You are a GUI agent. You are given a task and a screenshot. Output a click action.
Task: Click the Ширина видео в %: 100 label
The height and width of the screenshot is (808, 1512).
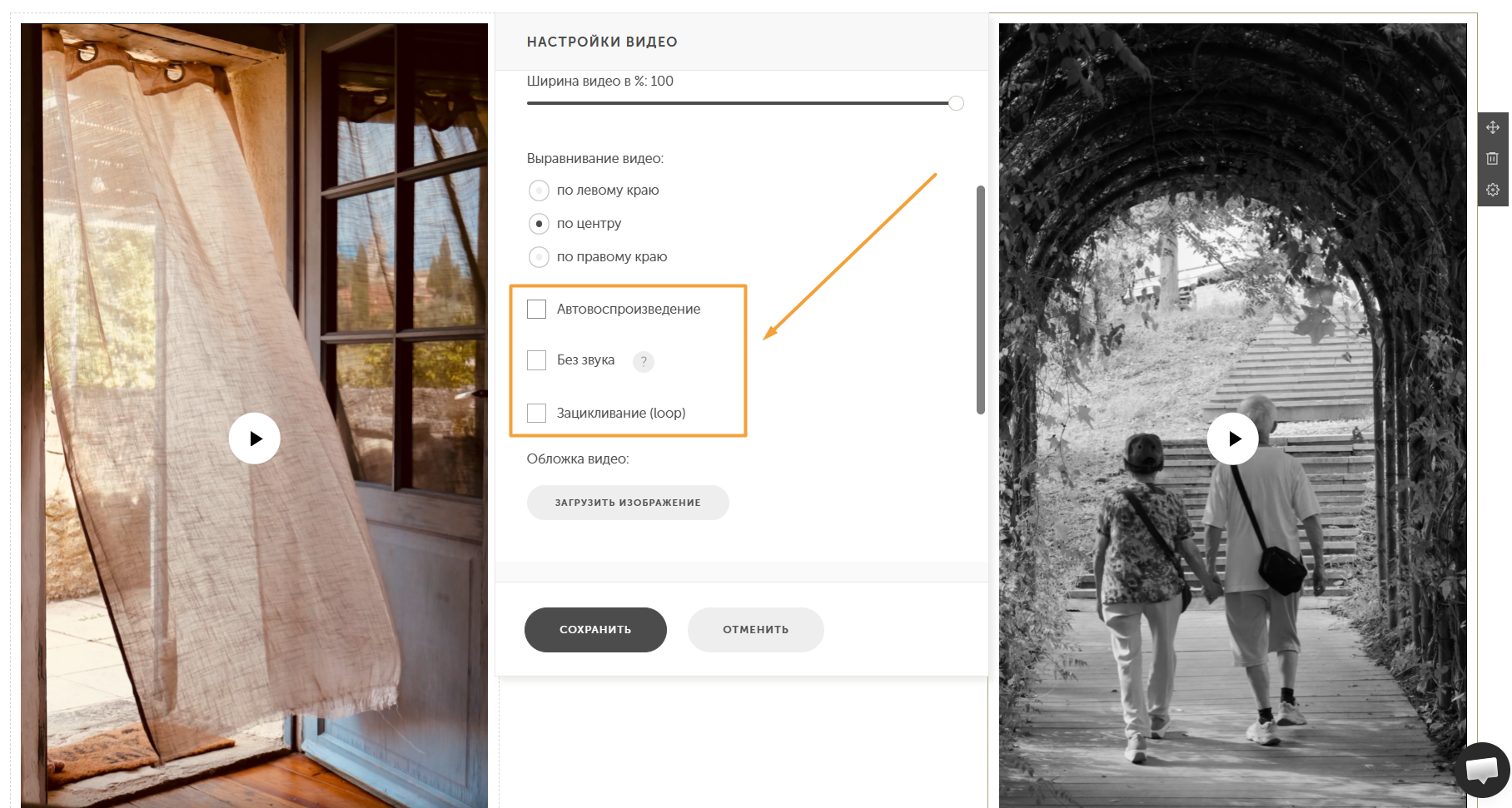pyautogui.click(x=600, y=81)
